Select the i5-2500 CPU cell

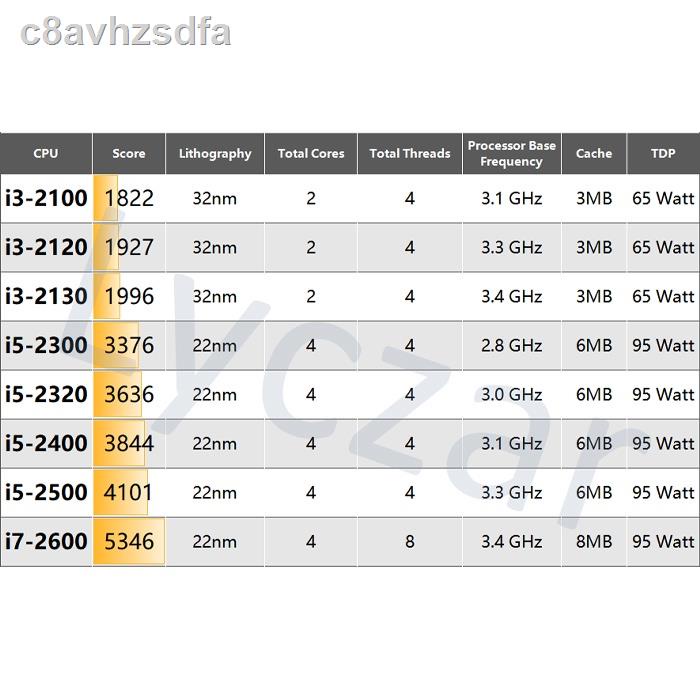click(x=46, y=492)
